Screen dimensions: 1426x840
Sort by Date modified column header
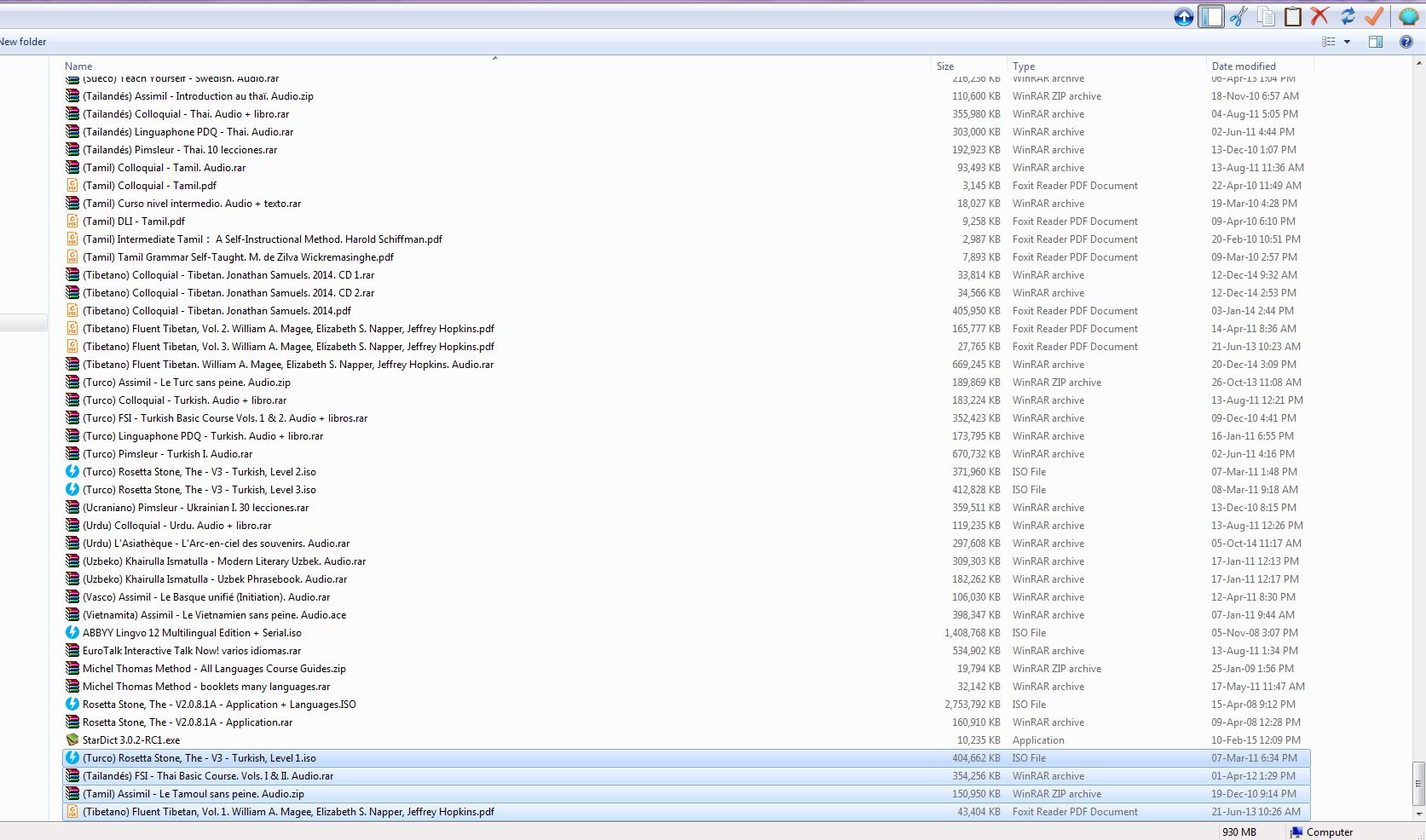[x=1244, y=66]
